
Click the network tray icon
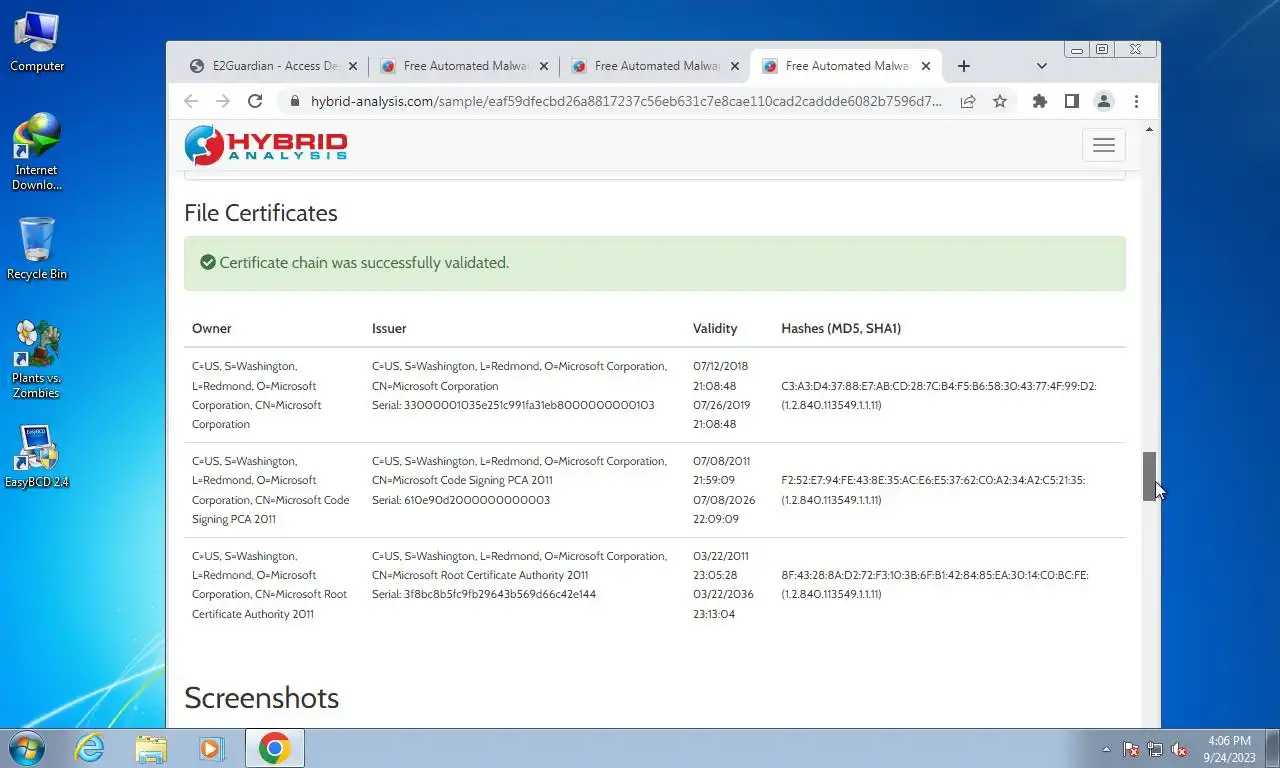pos(1155,749)
